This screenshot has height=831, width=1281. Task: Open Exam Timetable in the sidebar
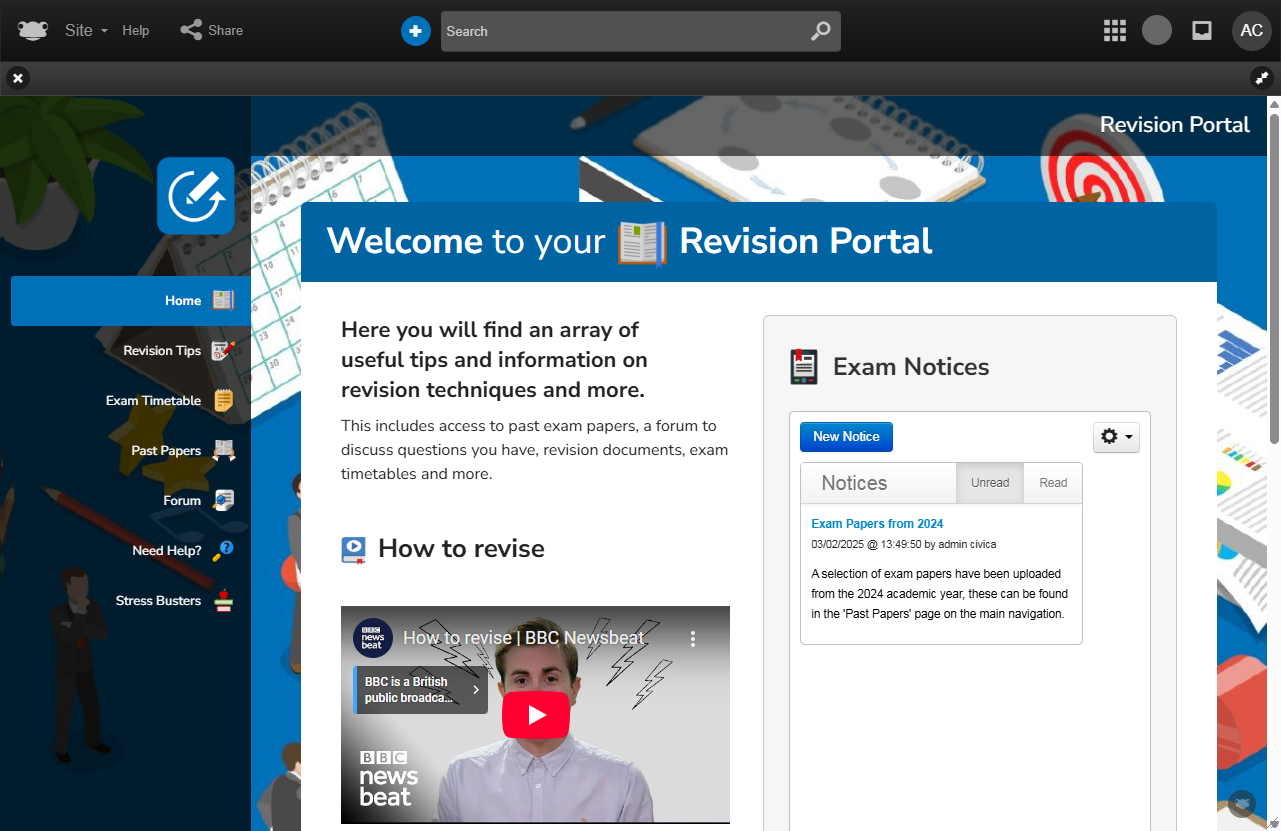154,401
